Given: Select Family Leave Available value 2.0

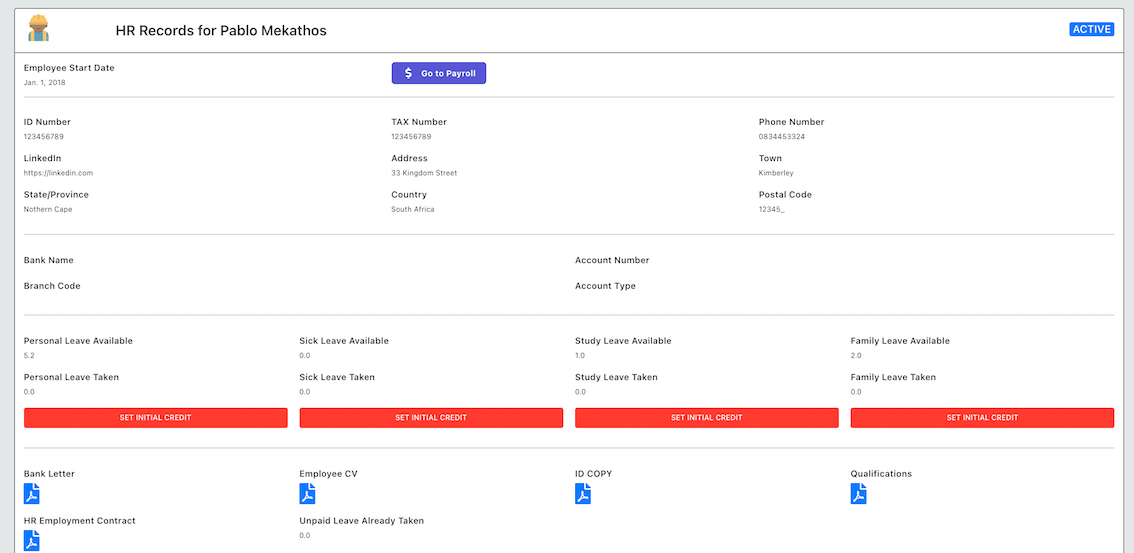Looking at the screenshot, I should (856, 356).
